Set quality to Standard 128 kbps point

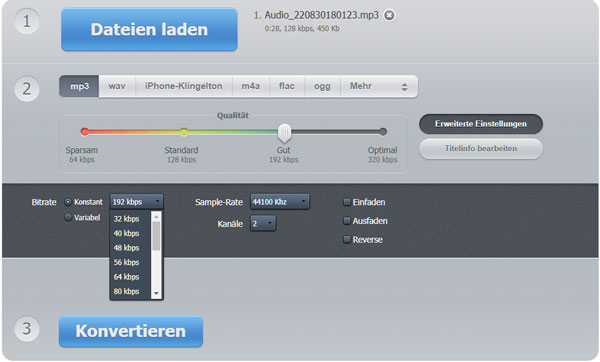point(184,132)
